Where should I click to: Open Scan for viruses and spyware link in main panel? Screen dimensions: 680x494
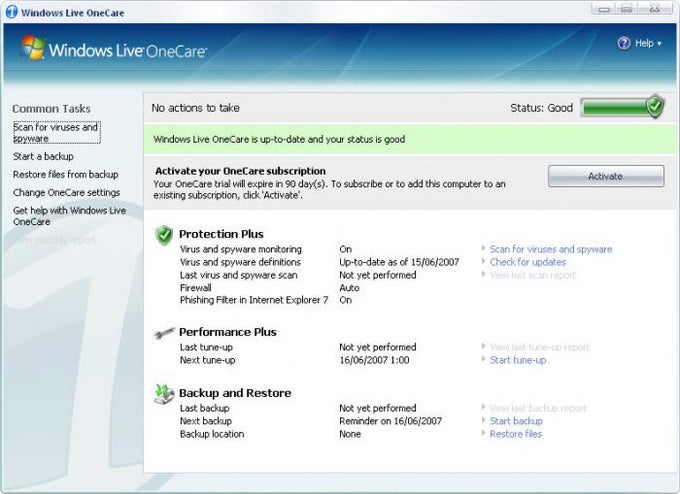pyautogui.click(x=551, y=249)
